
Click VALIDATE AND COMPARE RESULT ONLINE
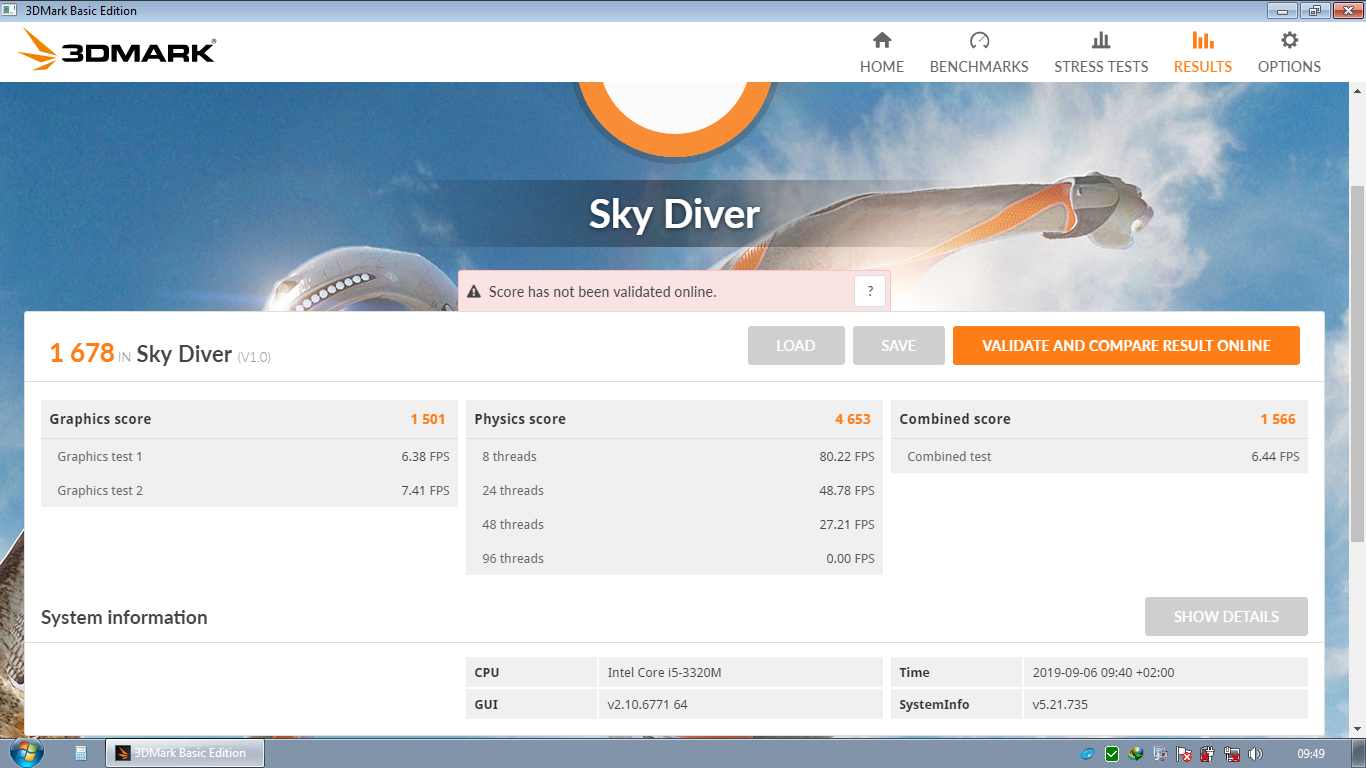point(1126,346)
